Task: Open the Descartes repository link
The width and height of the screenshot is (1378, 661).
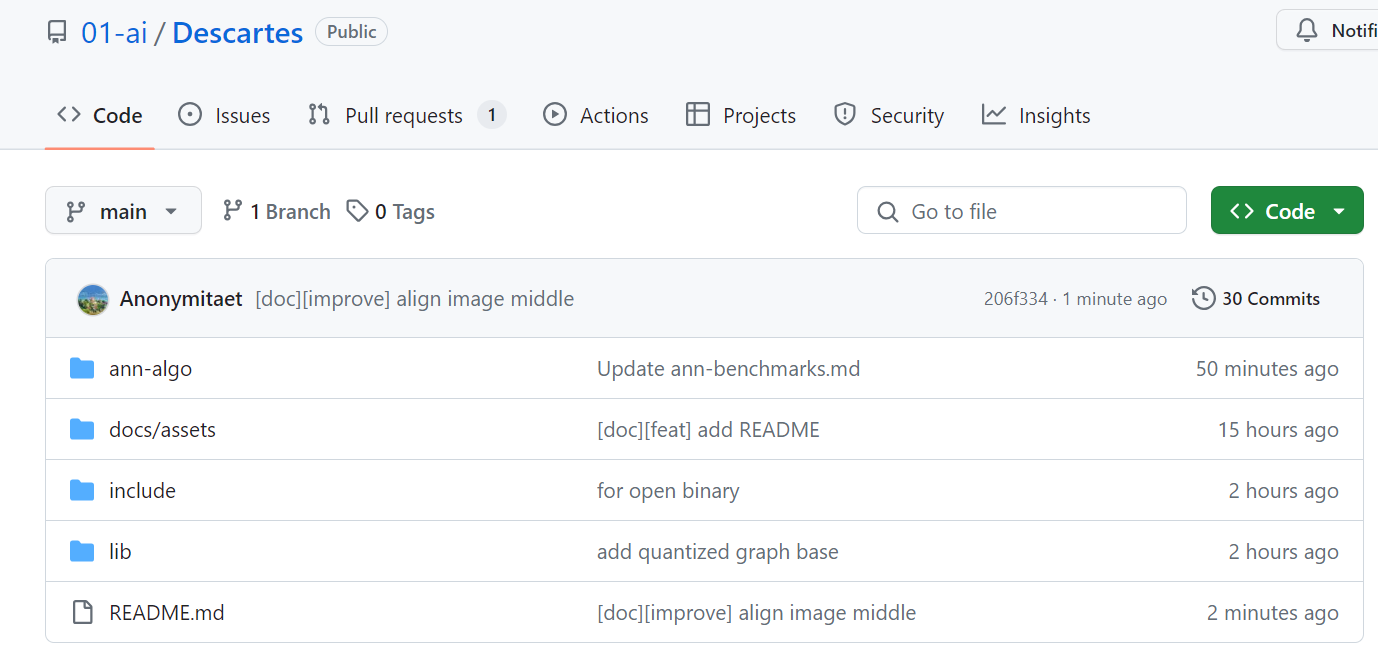Action: coord(237,33)
